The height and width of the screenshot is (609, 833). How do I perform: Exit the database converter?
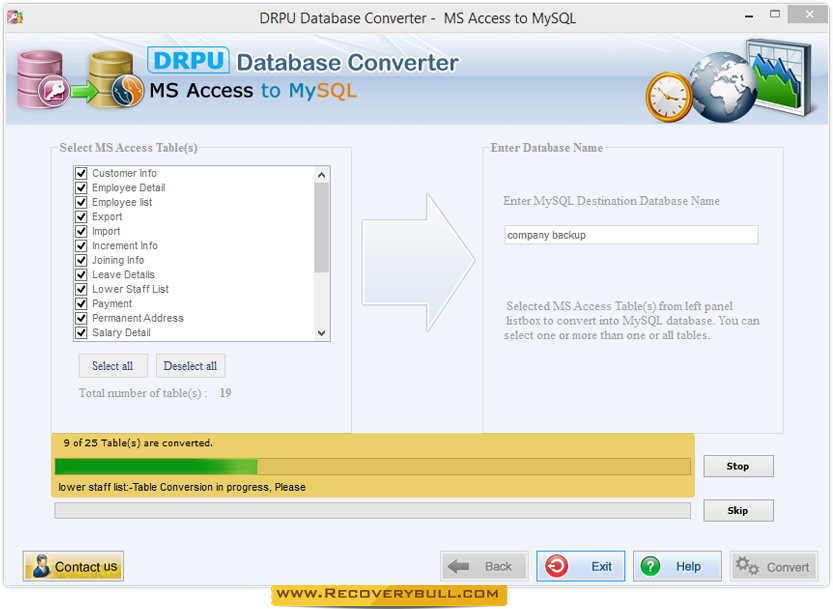click(580, 566)
